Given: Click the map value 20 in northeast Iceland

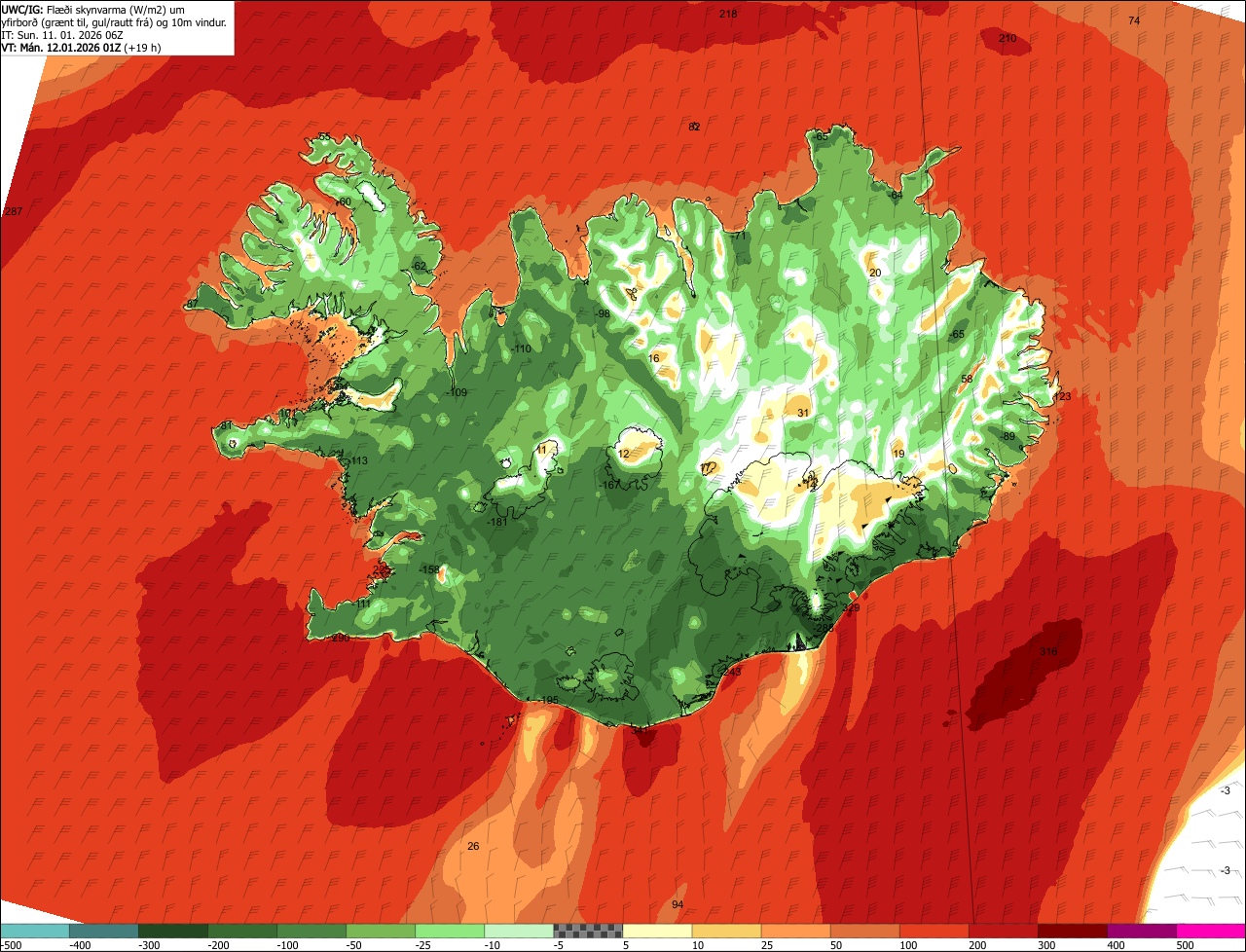Looking at the screenshot, I should tap(874, 273).
